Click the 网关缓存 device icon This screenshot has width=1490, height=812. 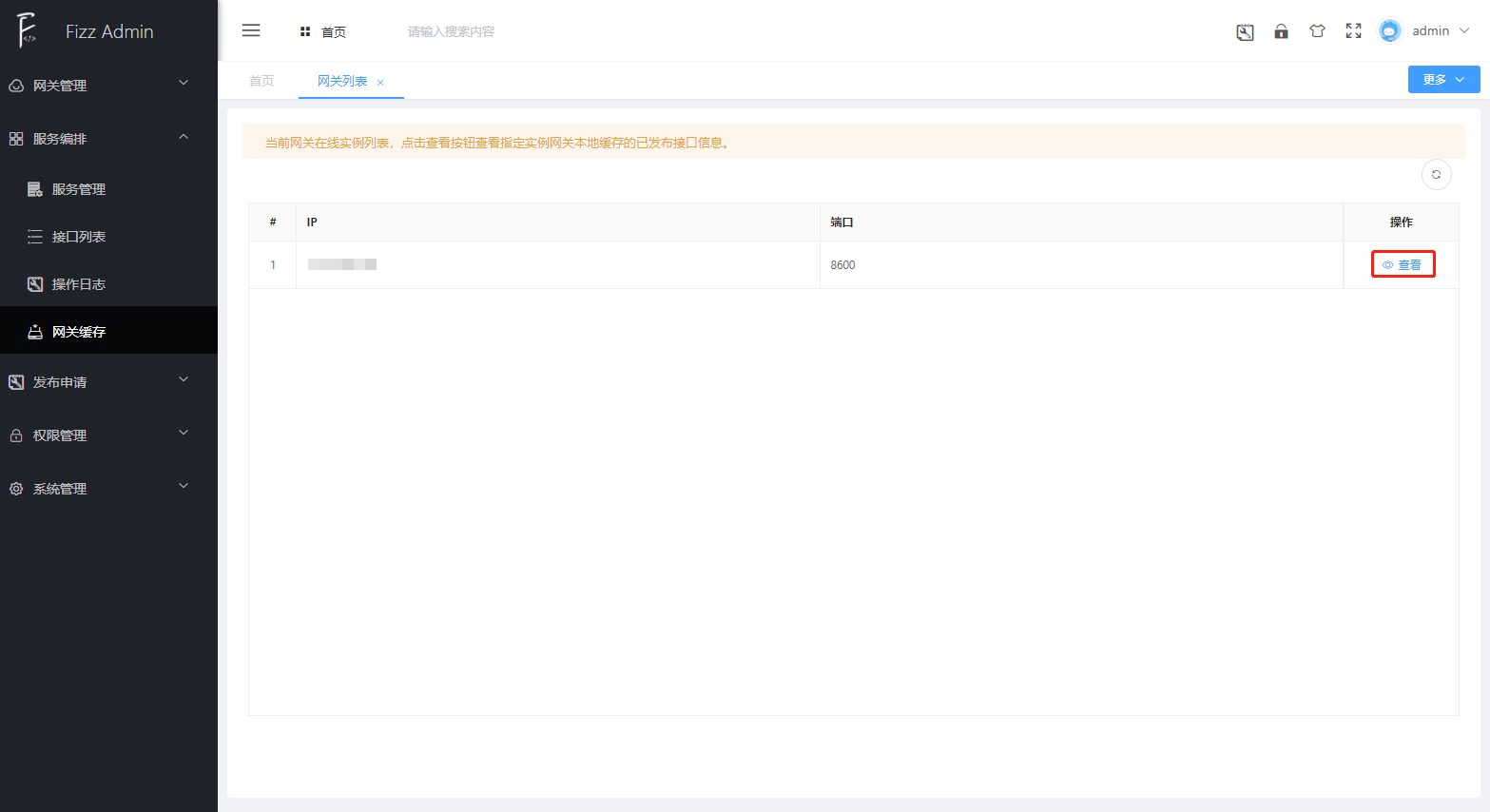[x=35, y=332]
